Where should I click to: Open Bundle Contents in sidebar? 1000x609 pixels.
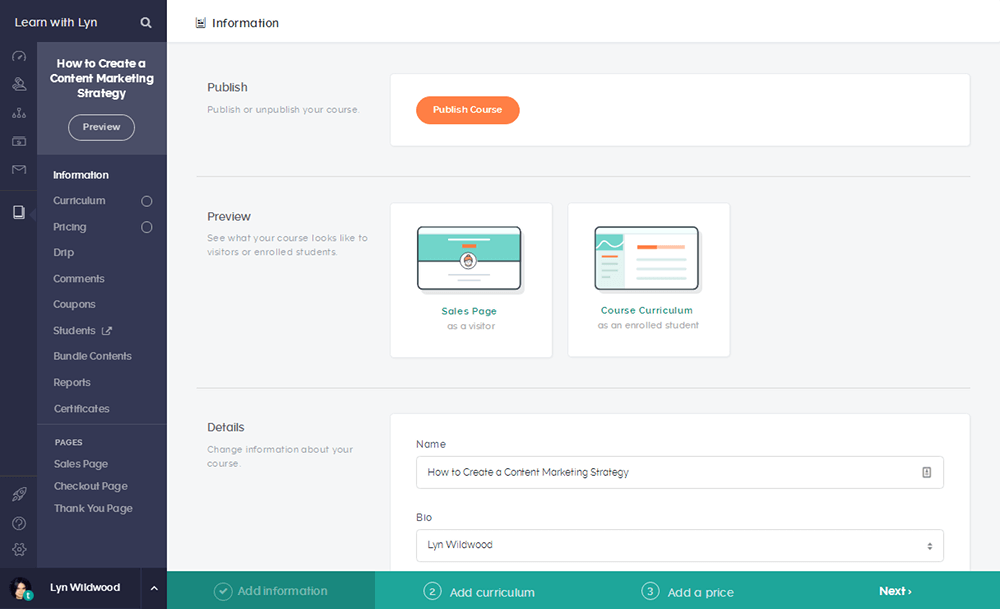pyautogui.click(x=92, y=356)
